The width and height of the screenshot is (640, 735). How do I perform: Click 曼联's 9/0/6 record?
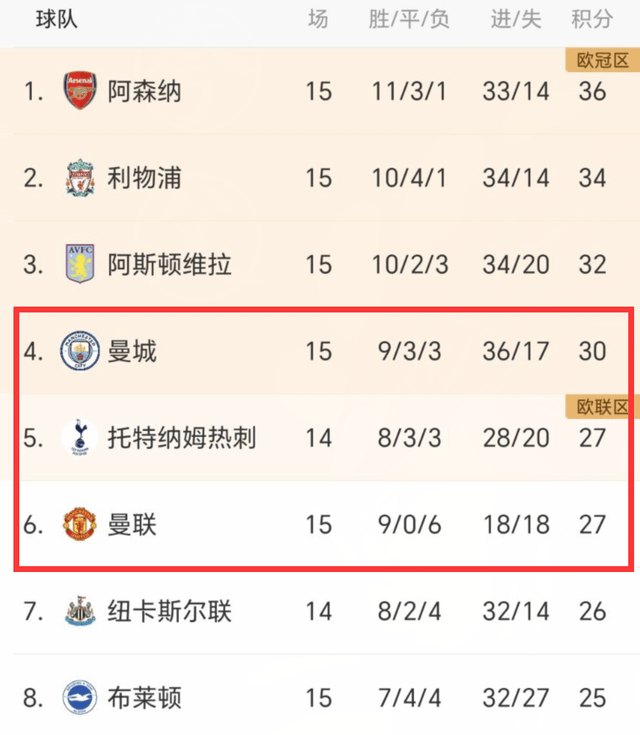pyautogui.click(x=409, y=525)
